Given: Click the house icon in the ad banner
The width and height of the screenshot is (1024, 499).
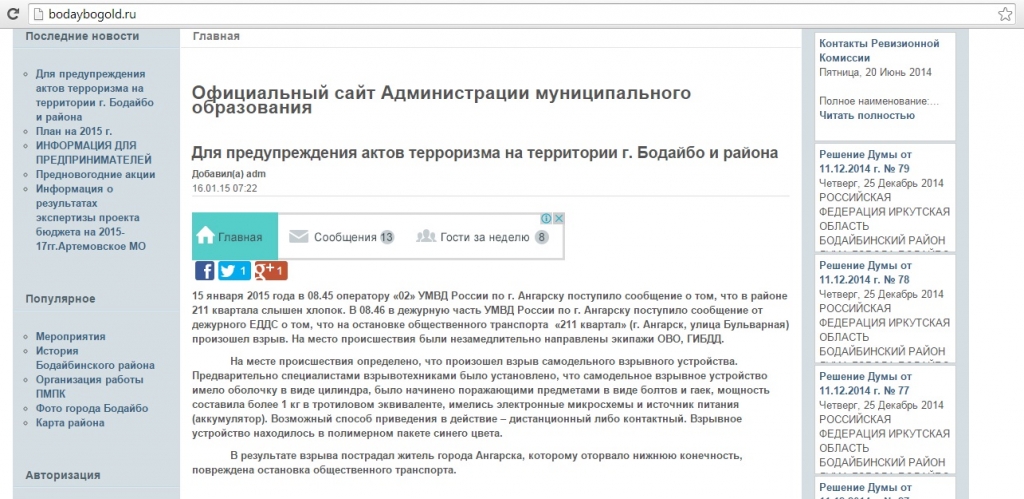Looking at the screenshot, I should pos(205,234).
